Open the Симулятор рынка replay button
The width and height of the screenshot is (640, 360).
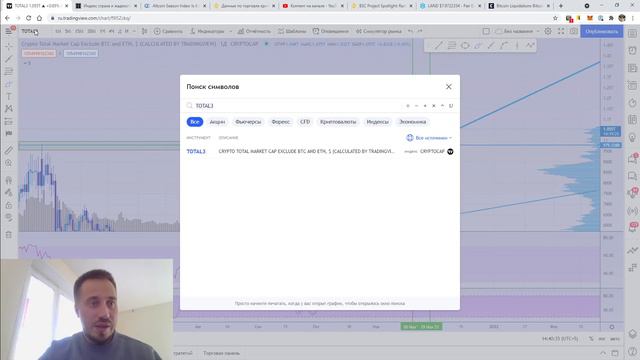coord(379,31)
